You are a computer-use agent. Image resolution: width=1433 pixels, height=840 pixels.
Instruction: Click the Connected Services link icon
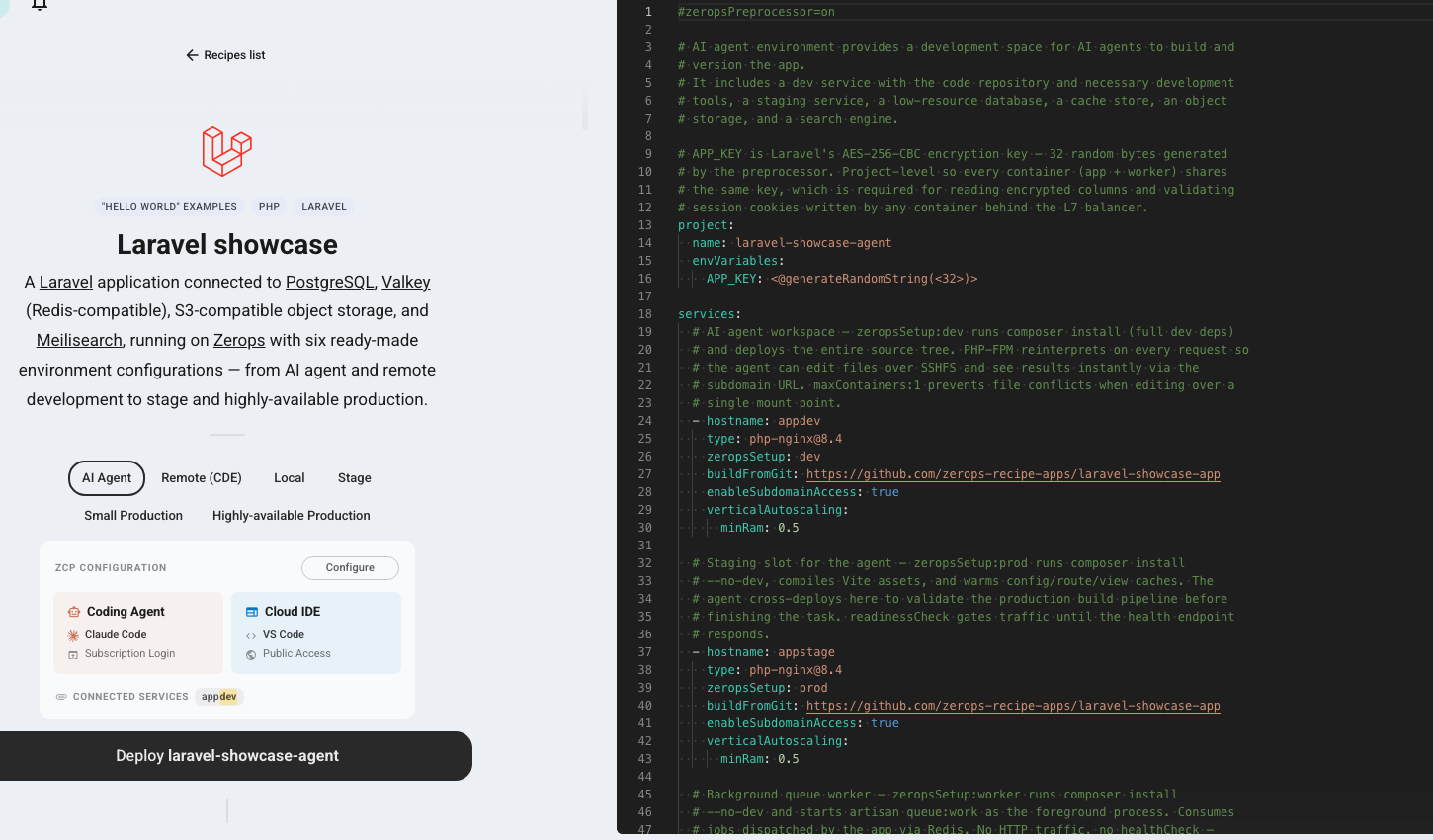pos(61,697)
